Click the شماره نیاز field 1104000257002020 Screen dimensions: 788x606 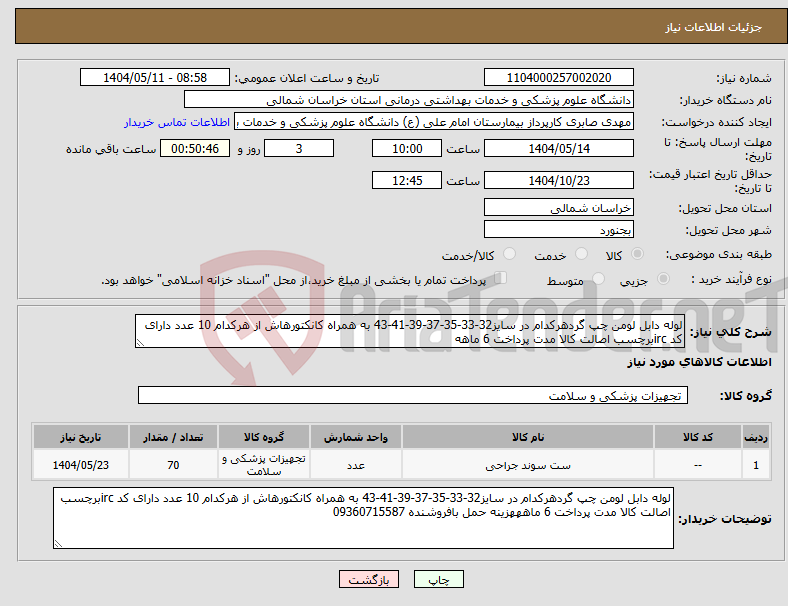(x=558, y=77)
